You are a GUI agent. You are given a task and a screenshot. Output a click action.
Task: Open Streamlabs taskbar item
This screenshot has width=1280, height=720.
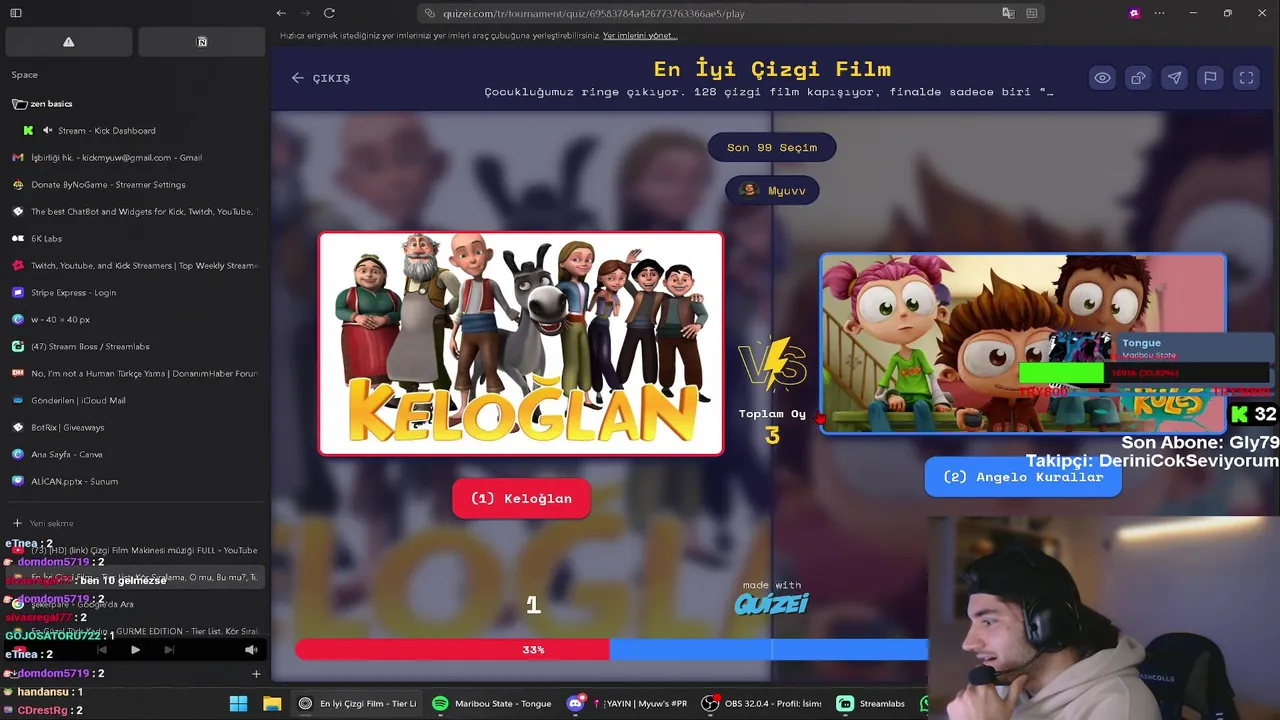[x=871, y=704]
